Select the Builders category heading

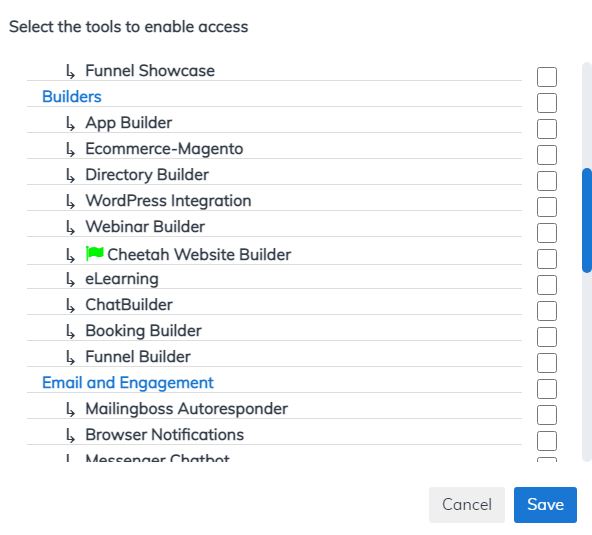(72, 97)
